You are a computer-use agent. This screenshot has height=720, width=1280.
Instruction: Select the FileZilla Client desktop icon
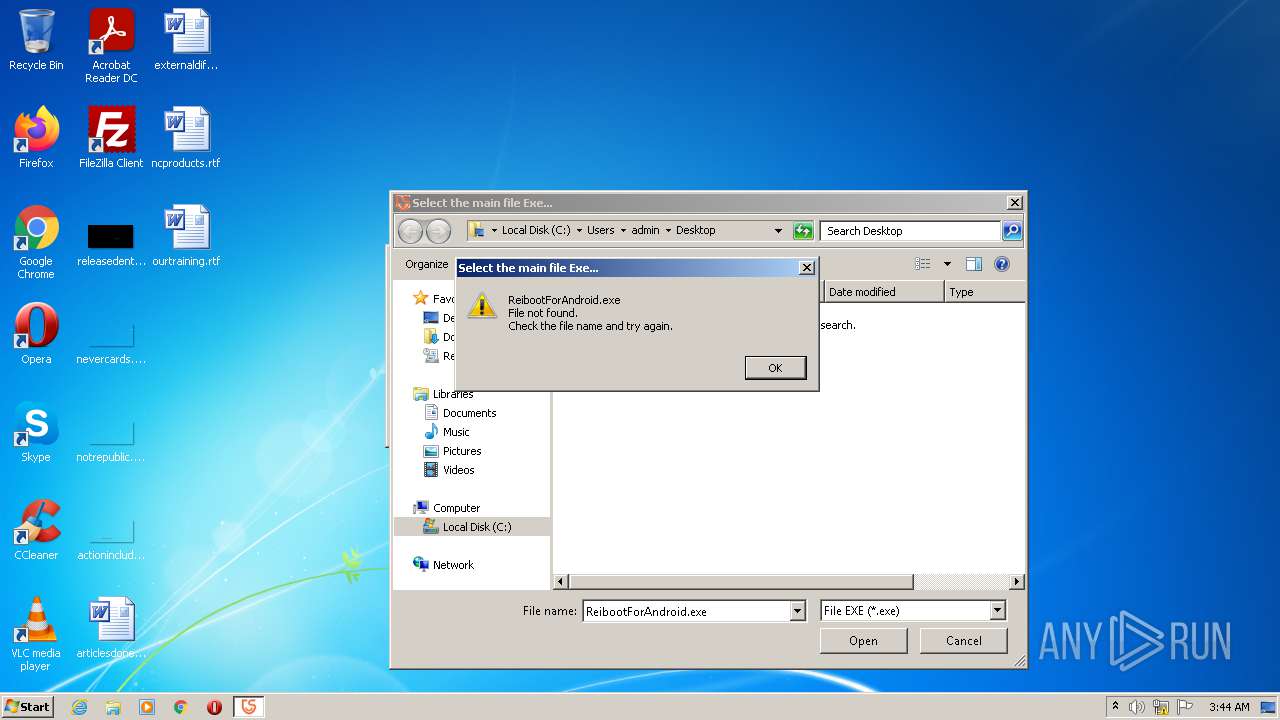[111, 138]
